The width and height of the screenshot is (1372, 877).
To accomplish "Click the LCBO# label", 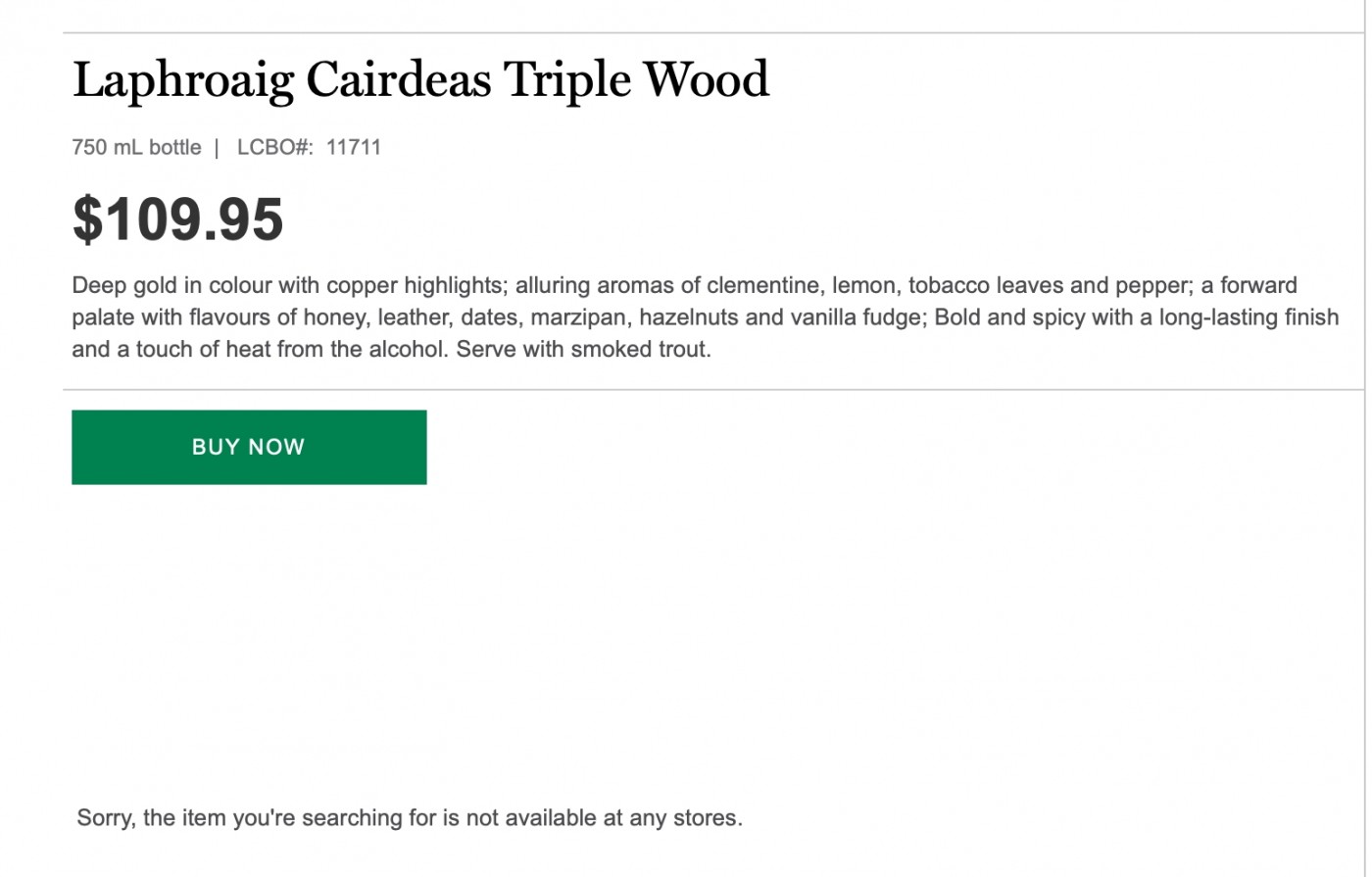I will [x=274, y=148].
